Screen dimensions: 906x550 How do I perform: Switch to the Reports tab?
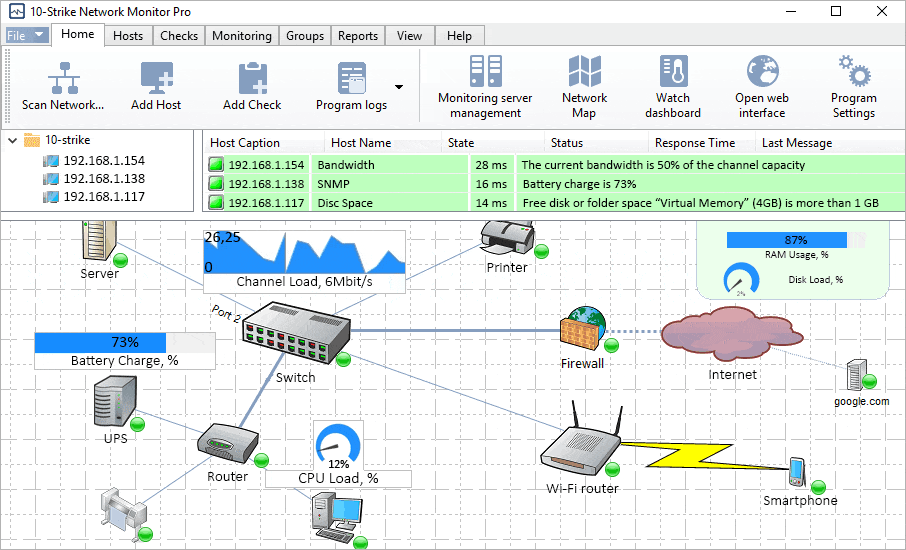[x=358, y=36]
